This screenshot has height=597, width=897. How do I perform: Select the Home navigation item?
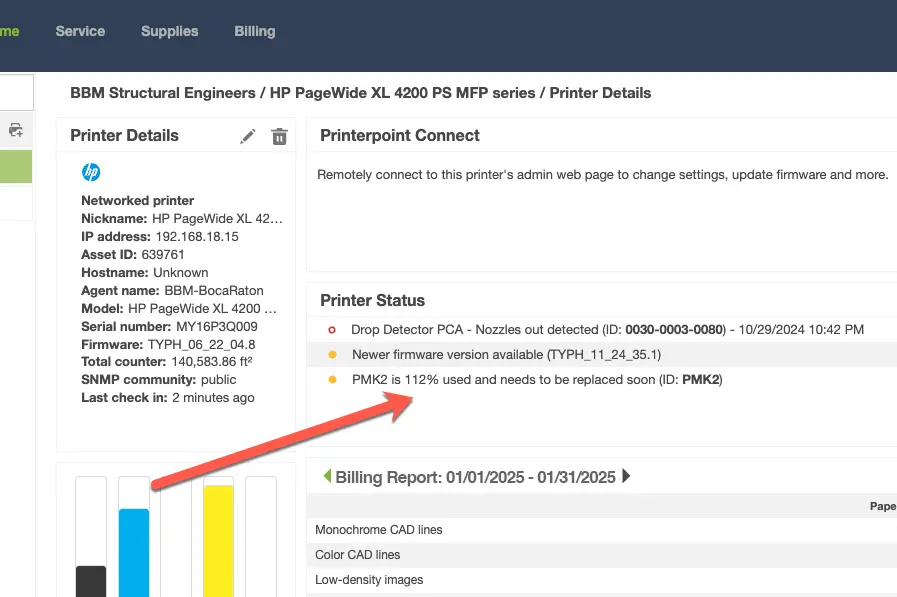point(8,31)
